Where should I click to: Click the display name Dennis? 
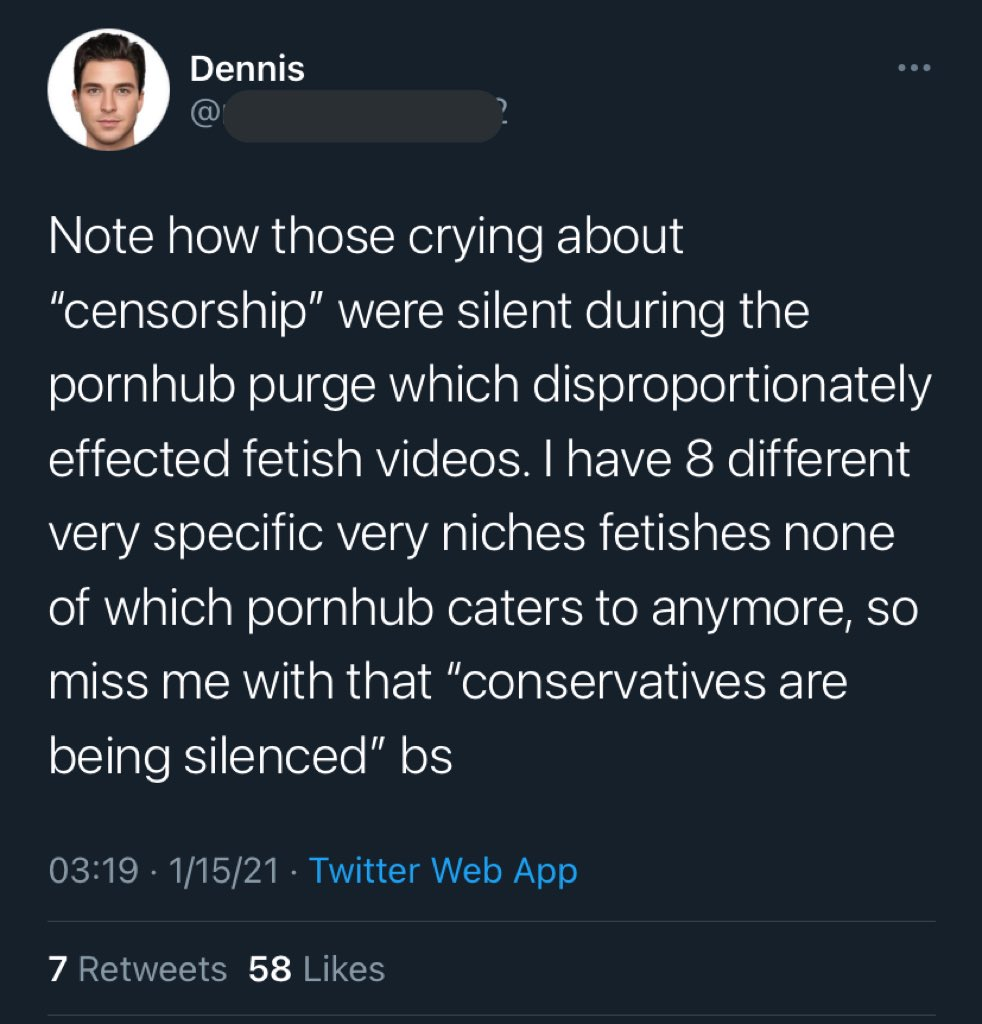pos(247,69)
